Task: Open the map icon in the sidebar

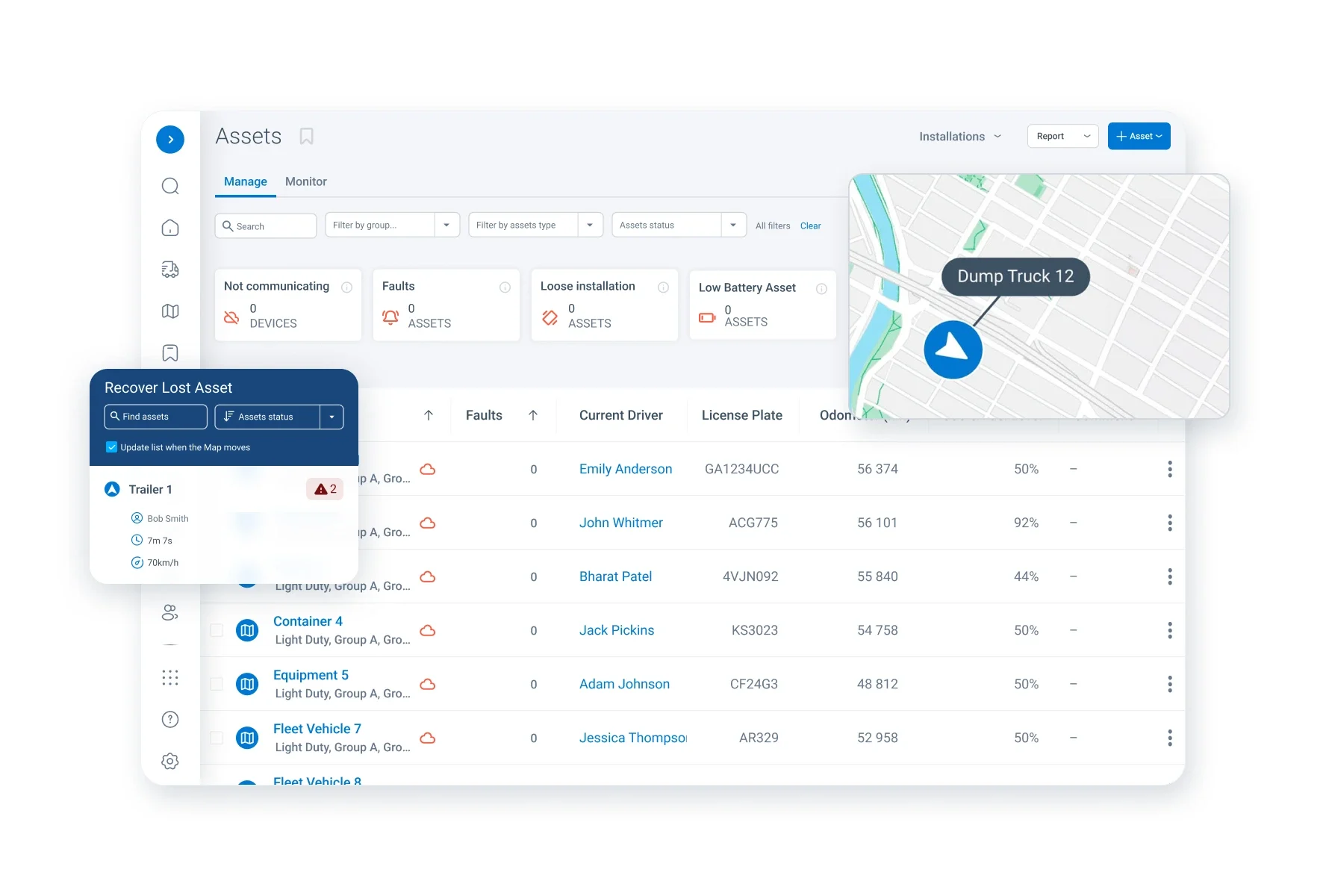Action: tap(170, 311)
